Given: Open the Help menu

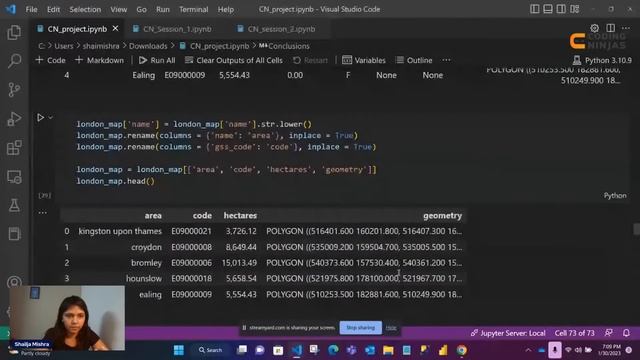Looking at the screenshot, I should pos(225,9).
